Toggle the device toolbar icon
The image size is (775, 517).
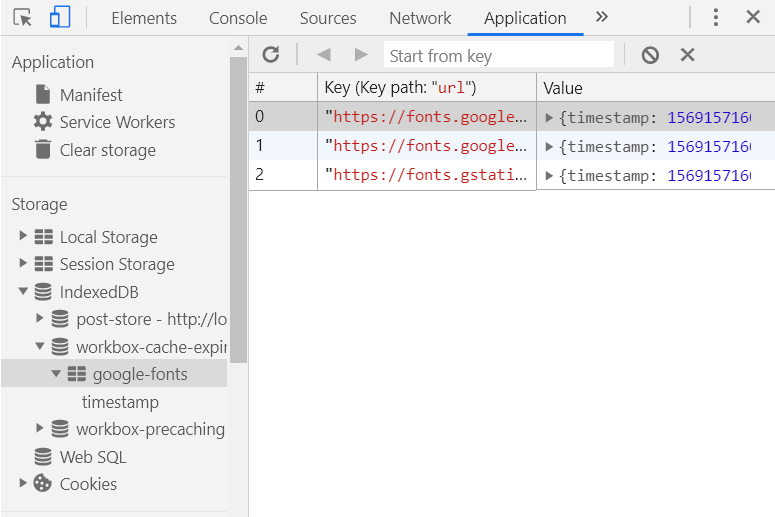coord(60,17)
